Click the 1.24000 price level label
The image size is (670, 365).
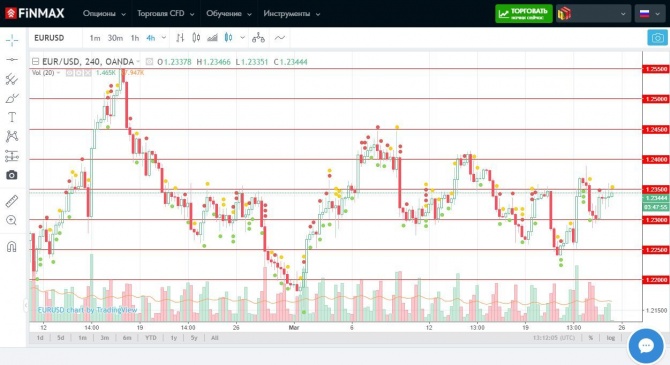[655, 159]
